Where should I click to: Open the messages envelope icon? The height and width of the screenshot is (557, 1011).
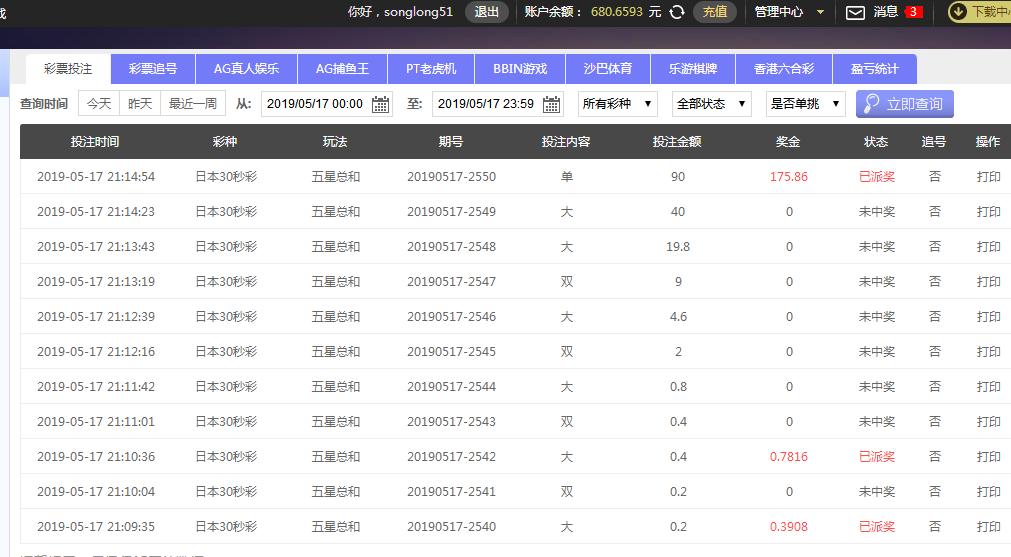tap(855, 12)
